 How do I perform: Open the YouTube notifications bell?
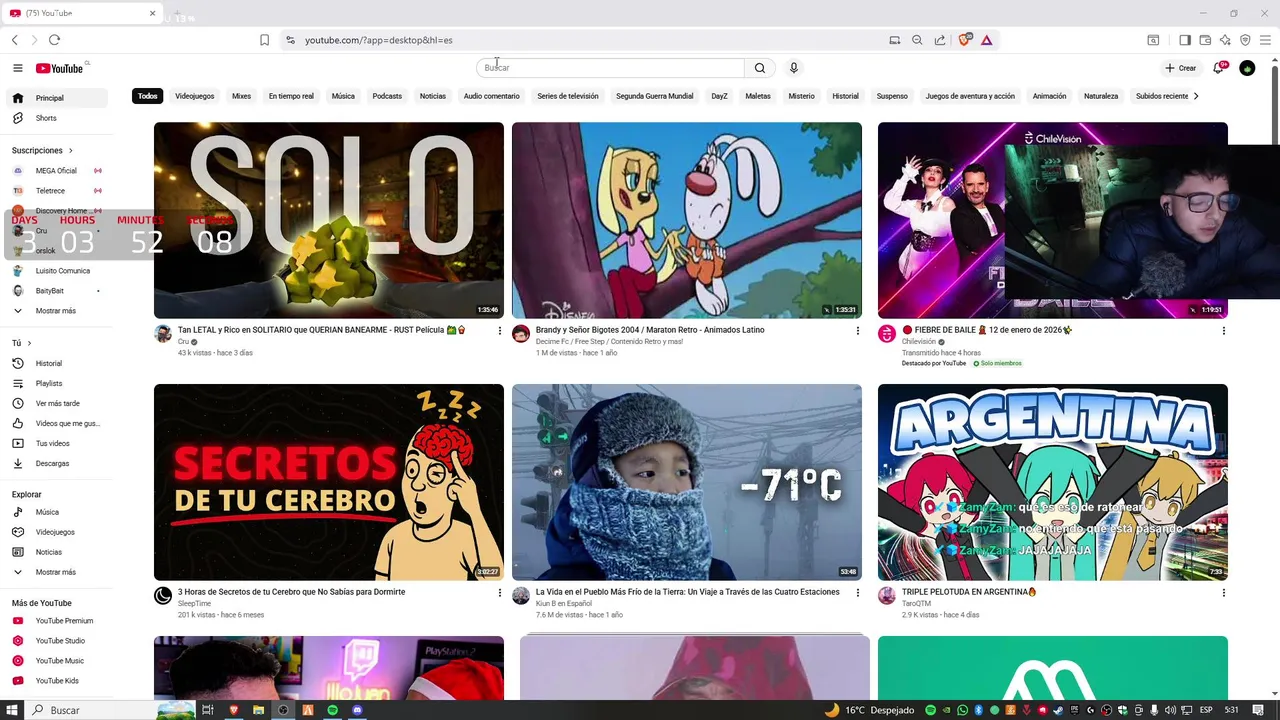1219,68
